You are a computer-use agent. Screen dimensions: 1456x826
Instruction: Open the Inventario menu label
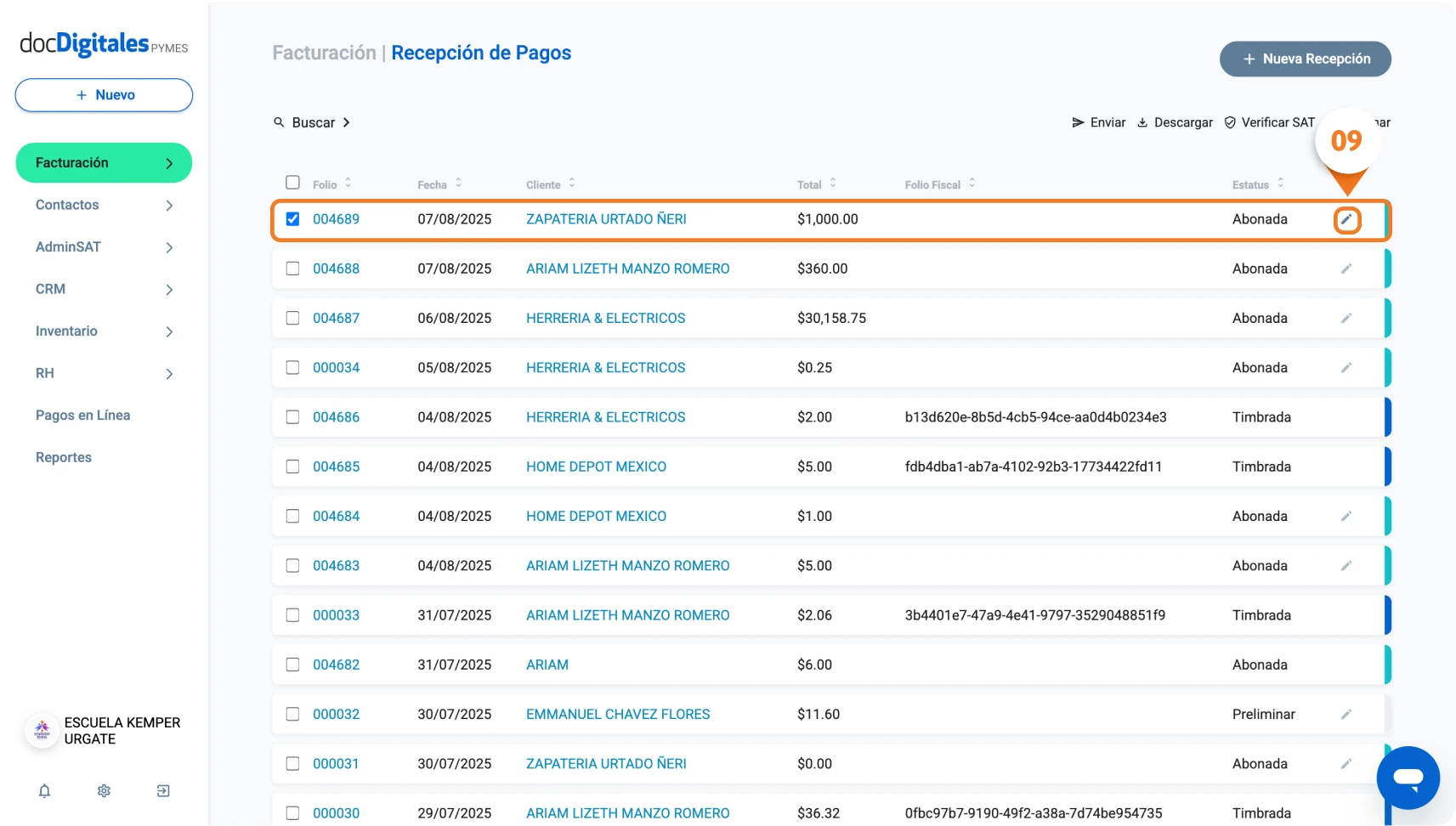coord(66,331)
